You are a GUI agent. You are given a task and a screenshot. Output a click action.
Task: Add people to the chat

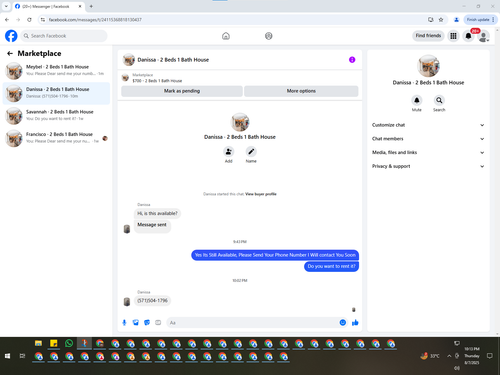[228, 152]
